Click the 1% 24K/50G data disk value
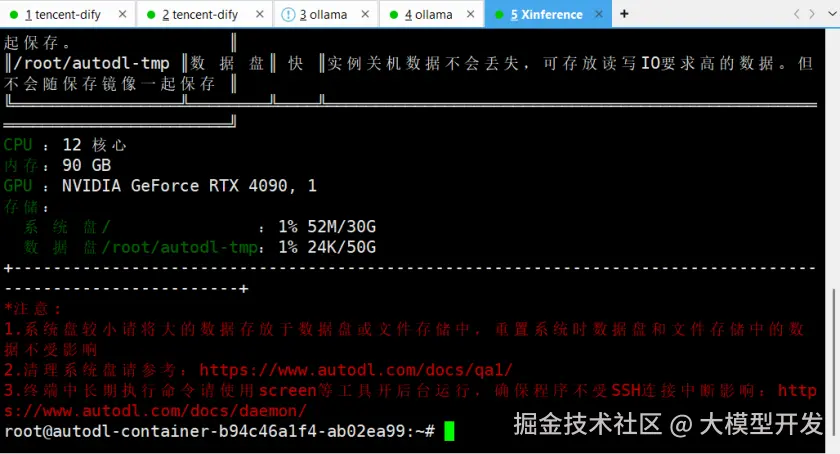Viewport: 840px width, 454px height. [x=327, y=247]
